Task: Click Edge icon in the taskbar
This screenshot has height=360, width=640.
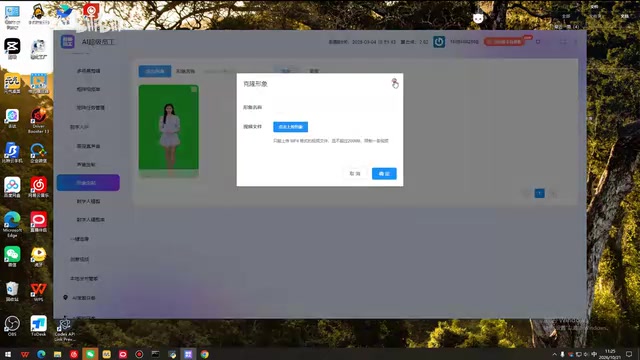Action: pyautogui.click(x=41, y=354)
